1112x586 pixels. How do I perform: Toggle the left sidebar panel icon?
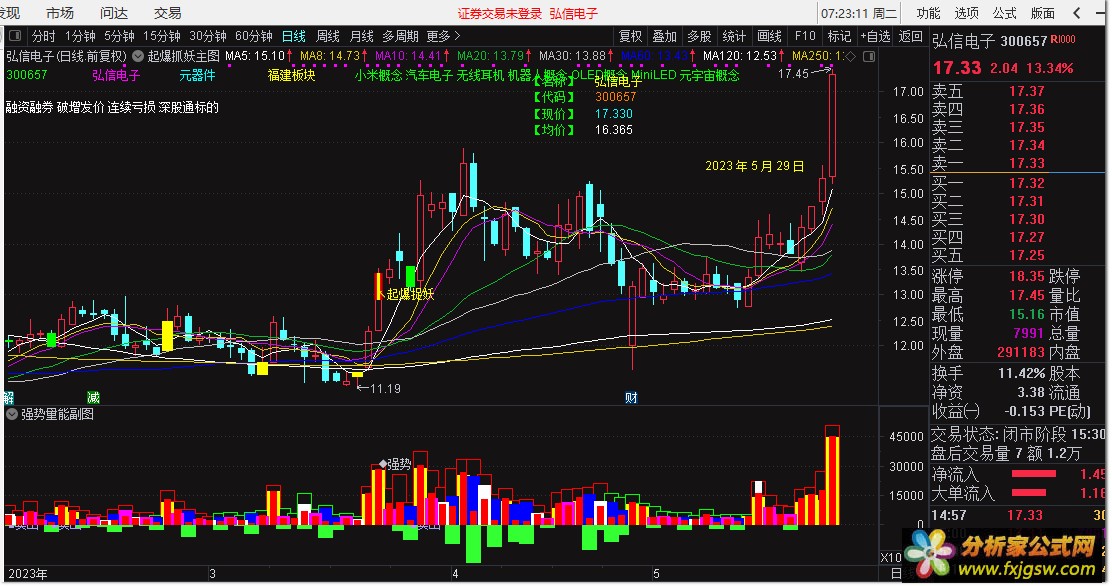15,35
